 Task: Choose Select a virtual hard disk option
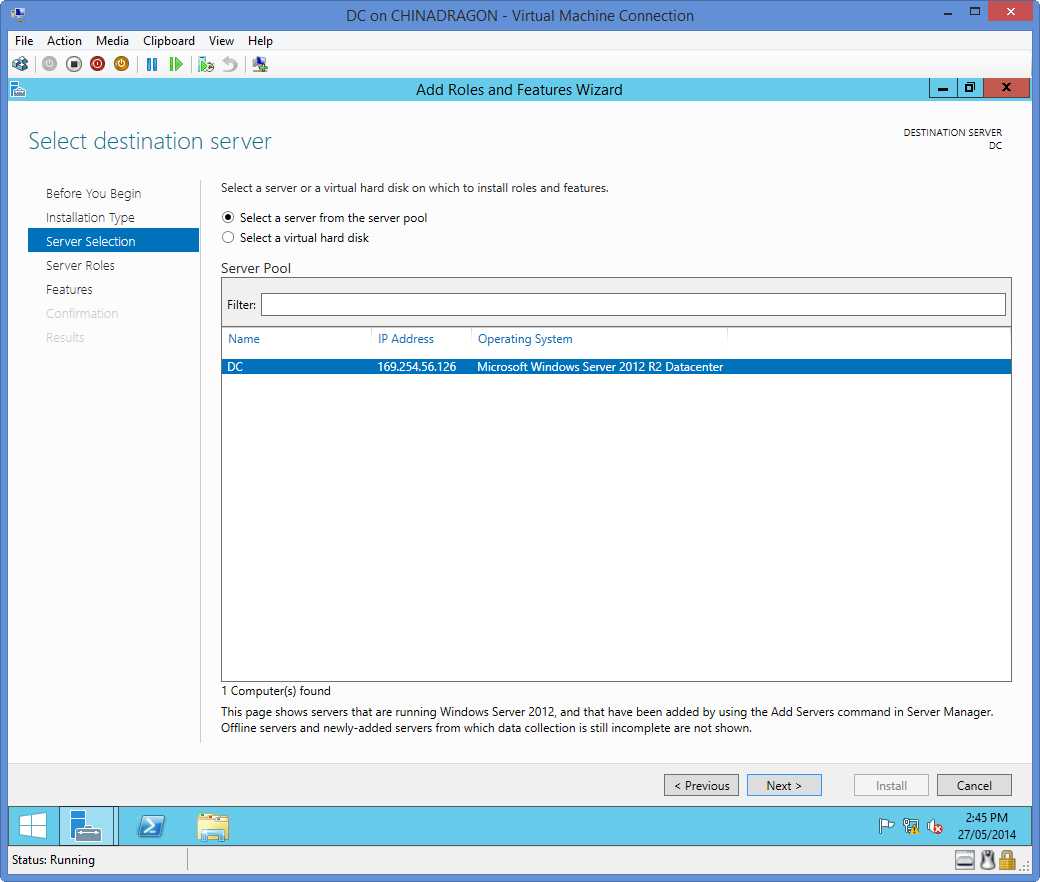[x=296, y=237]
